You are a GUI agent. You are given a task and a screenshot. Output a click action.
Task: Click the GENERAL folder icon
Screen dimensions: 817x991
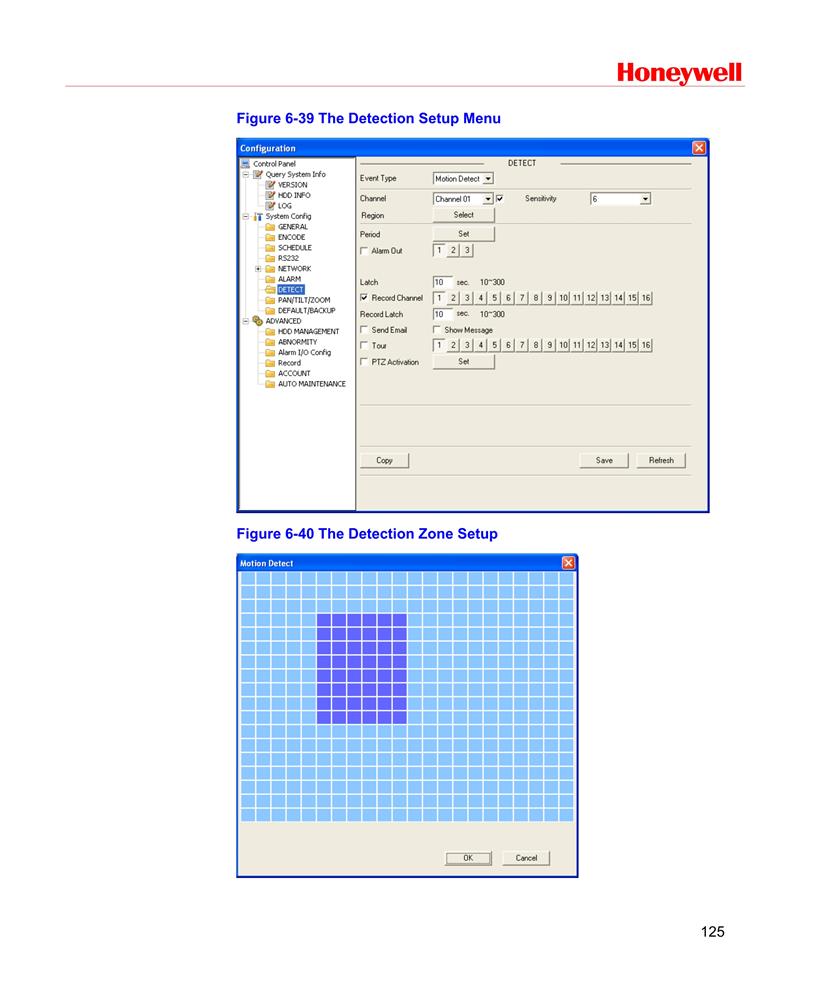[270, 227]
